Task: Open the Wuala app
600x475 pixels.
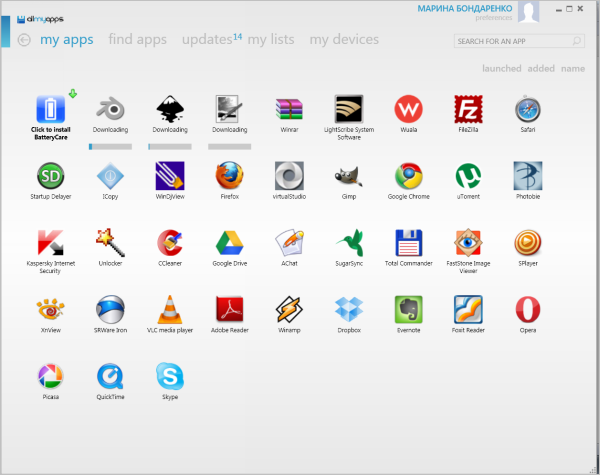Action: [409, 109]
